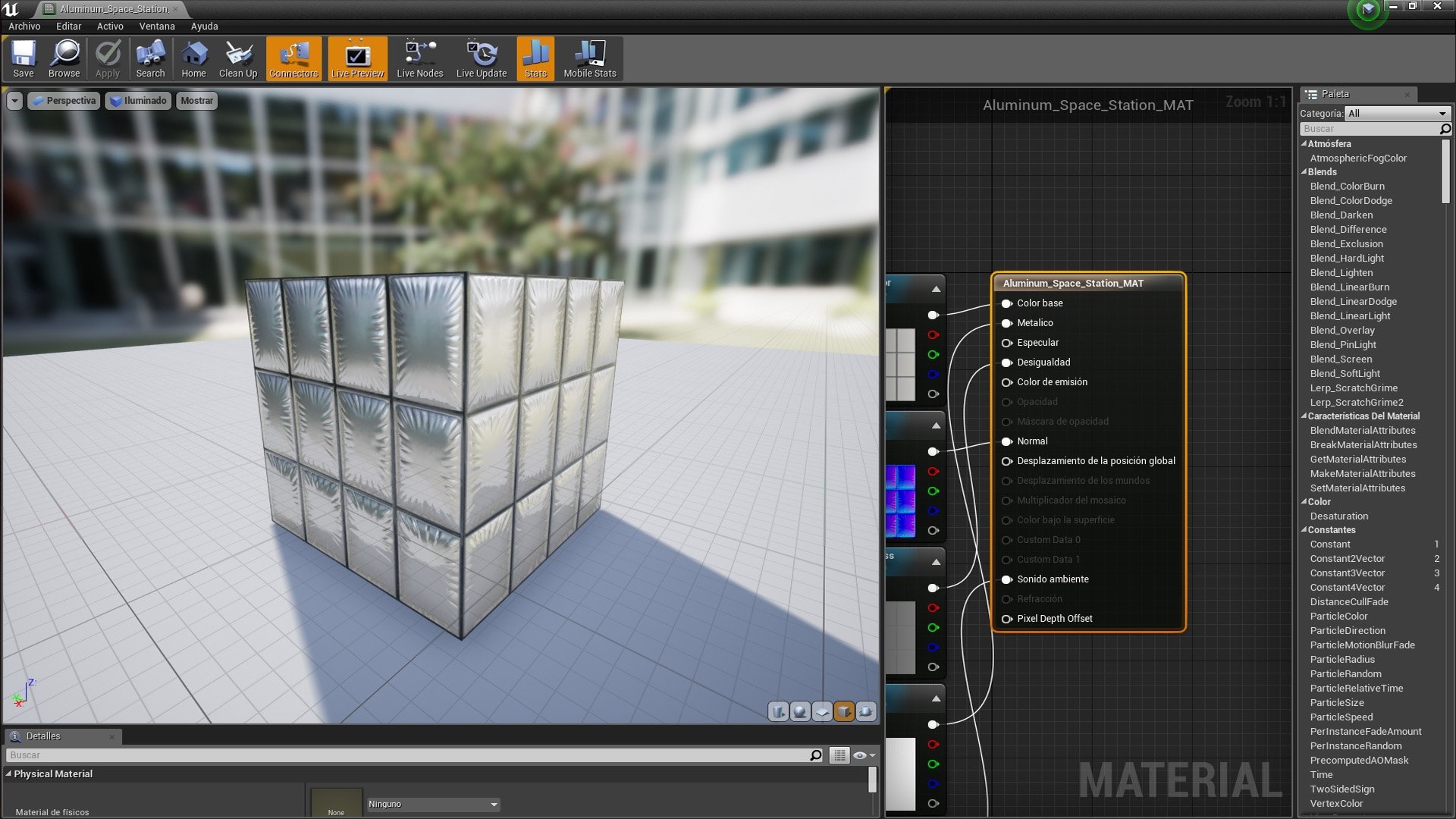Select the cube preview mesh icon
Image resolution: width=1456 pixels, height=819 pixels.
(x=843, y=711)
